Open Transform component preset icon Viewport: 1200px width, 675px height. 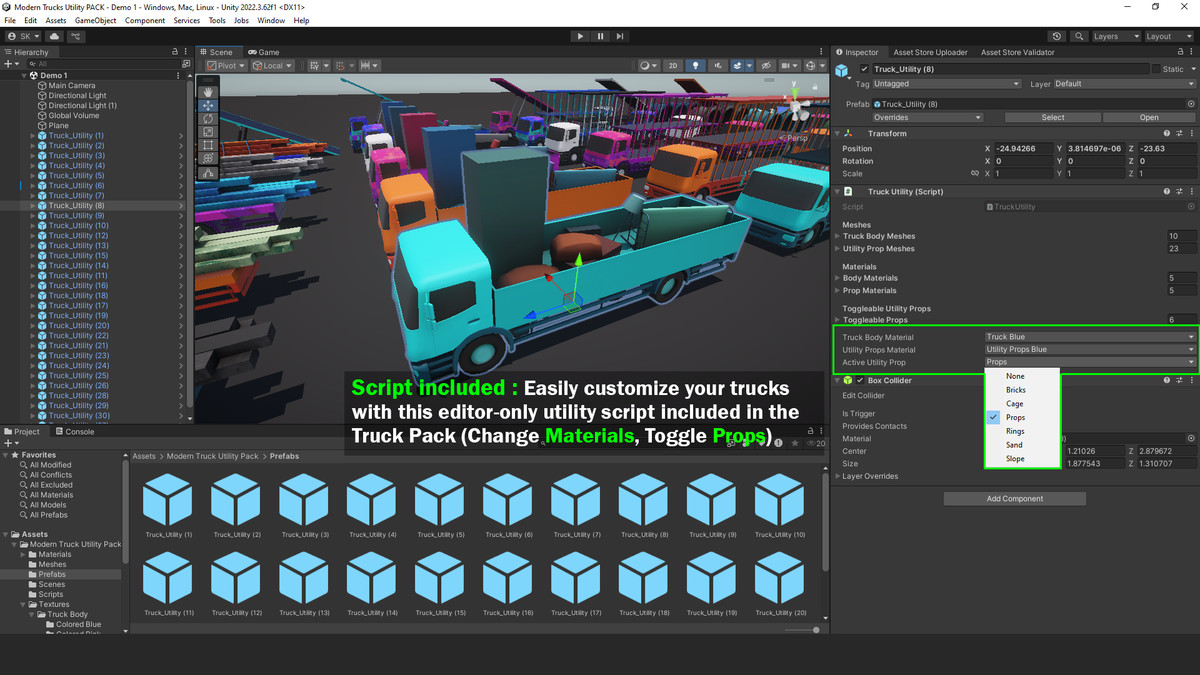1179,133
